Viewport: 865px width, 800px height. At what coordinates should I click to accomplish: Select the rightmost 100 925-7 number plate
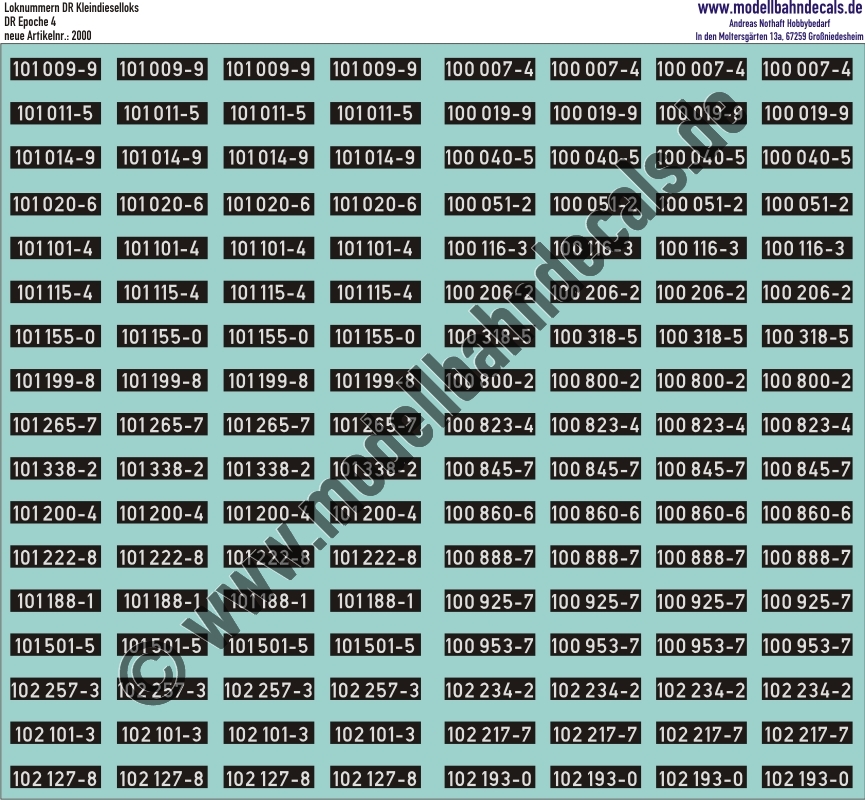(807, 601)
